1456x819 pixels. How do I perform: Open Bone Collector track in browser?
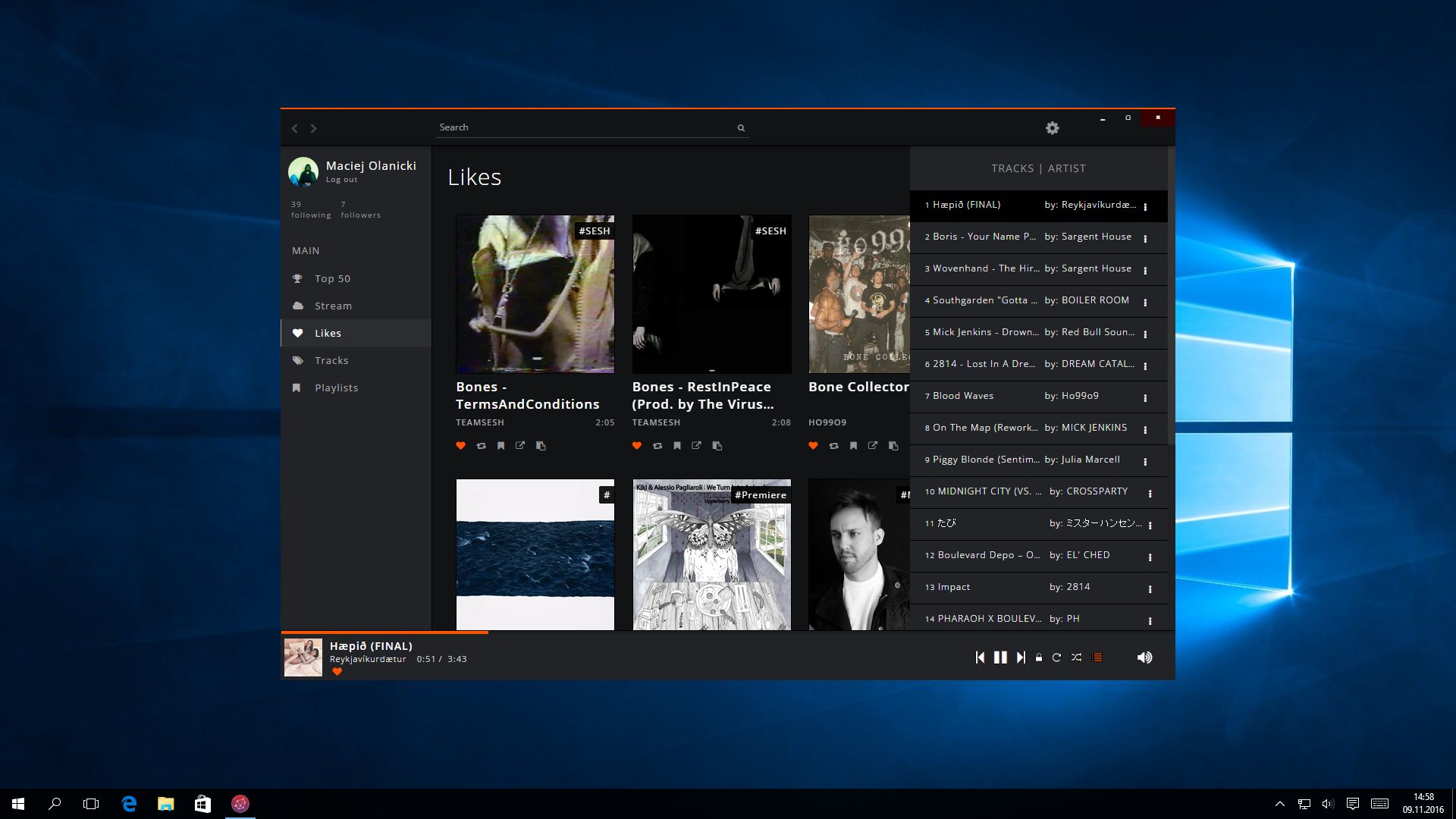[873, 446]
